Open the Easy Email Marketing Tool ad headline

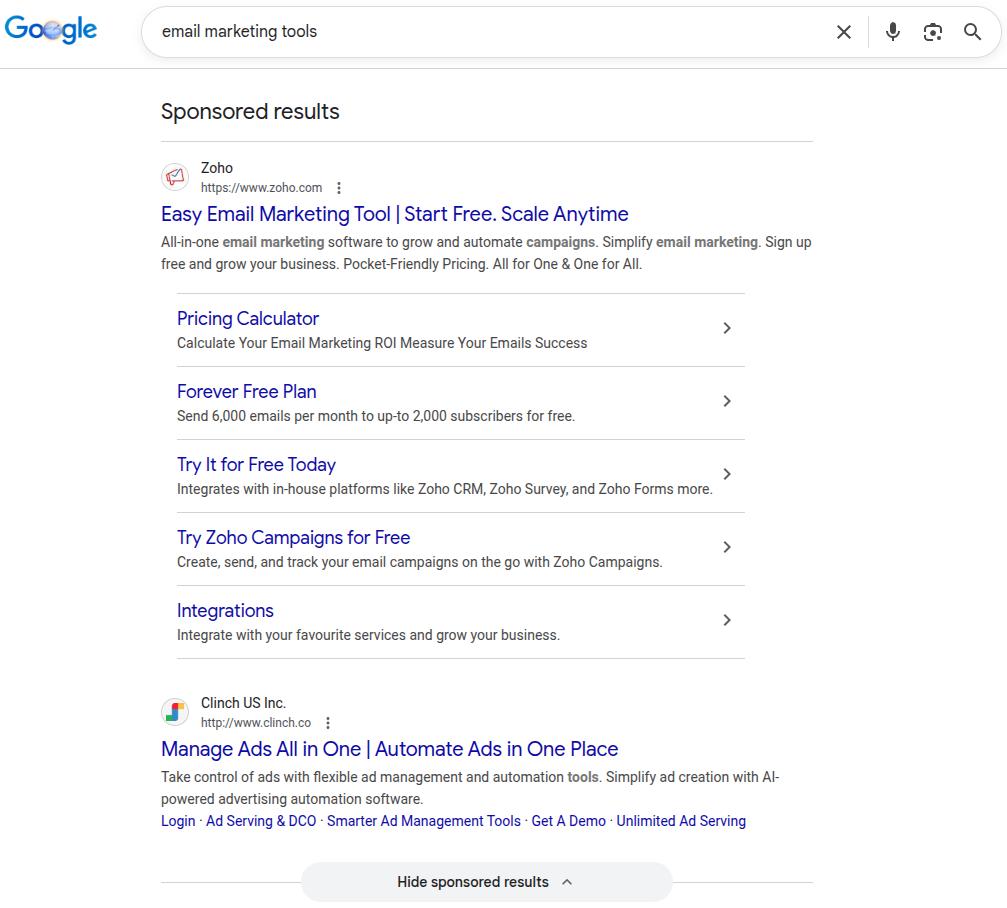tap(394, 214)
